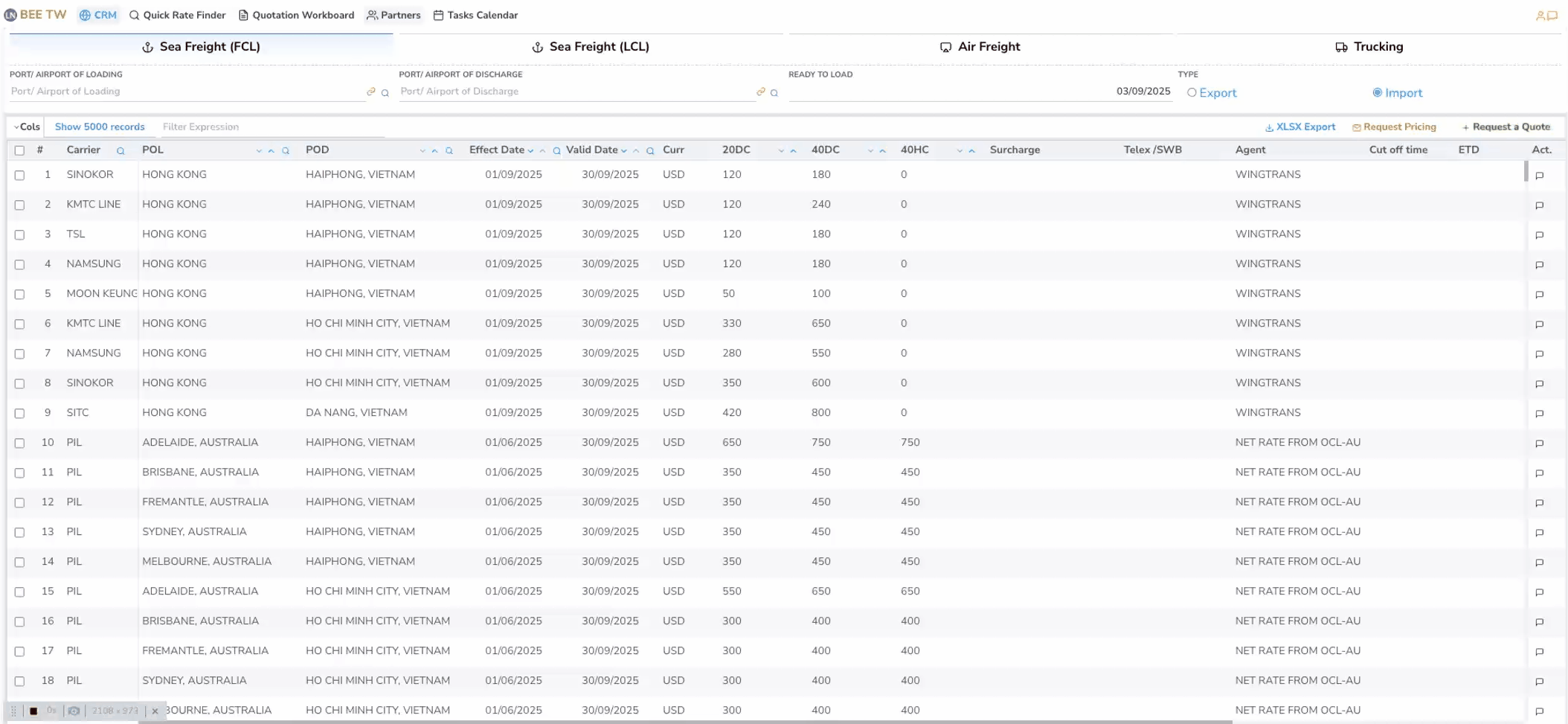The height and width of the screenshot is (724, 1568).
Task: Click the link icon beside Port of Loading field
Action: tap(370, 92)
